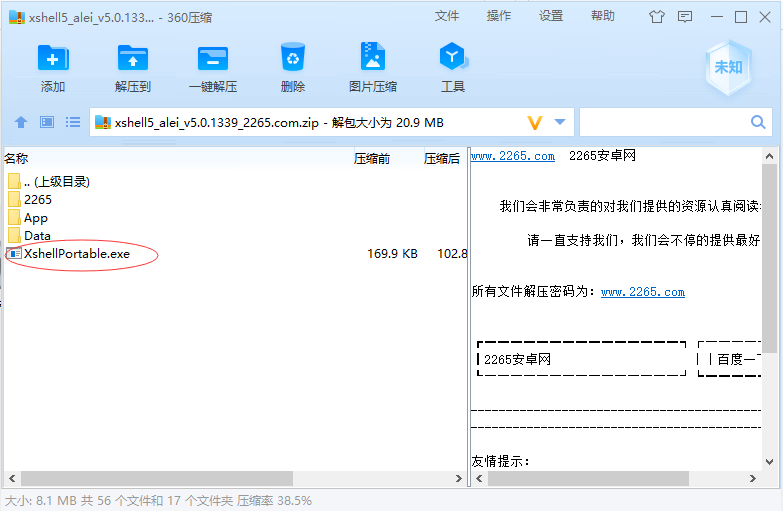Click the comment pane scroll-down arrow
The image size is (783, 511).
[x=769, y=462]
